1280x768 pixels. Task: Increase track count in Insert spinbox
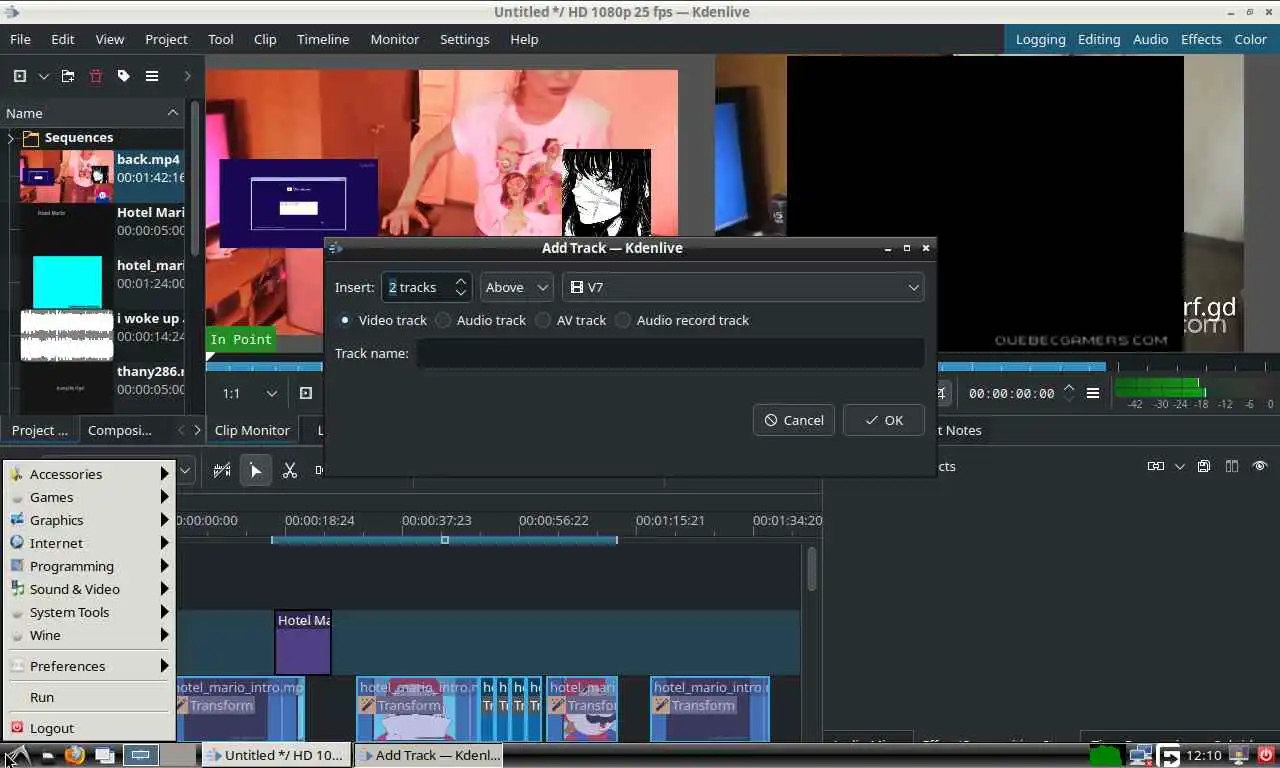point(461,281)
